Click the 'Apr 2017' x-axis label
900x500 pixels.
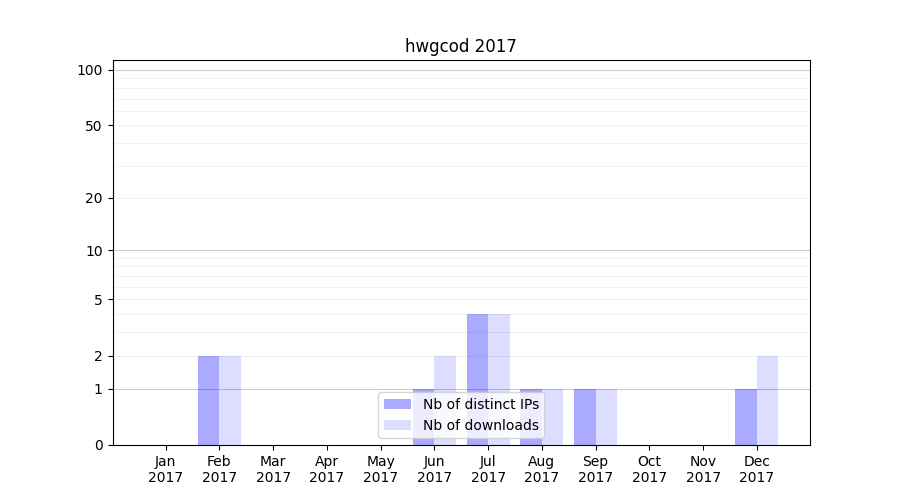click(x=327, y=469)
